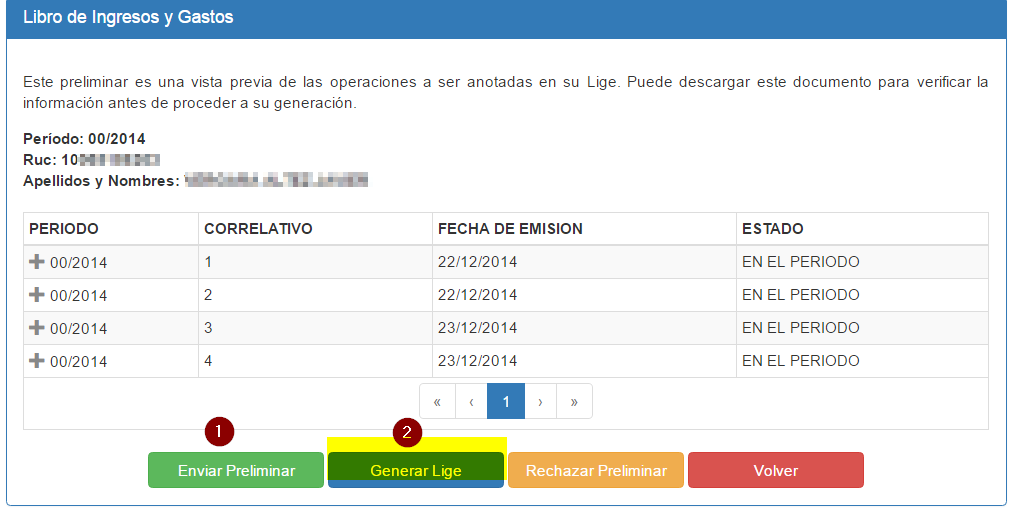Expand the row with correlativo 4
Screen dimensions: 1017x526
(37, 361)
